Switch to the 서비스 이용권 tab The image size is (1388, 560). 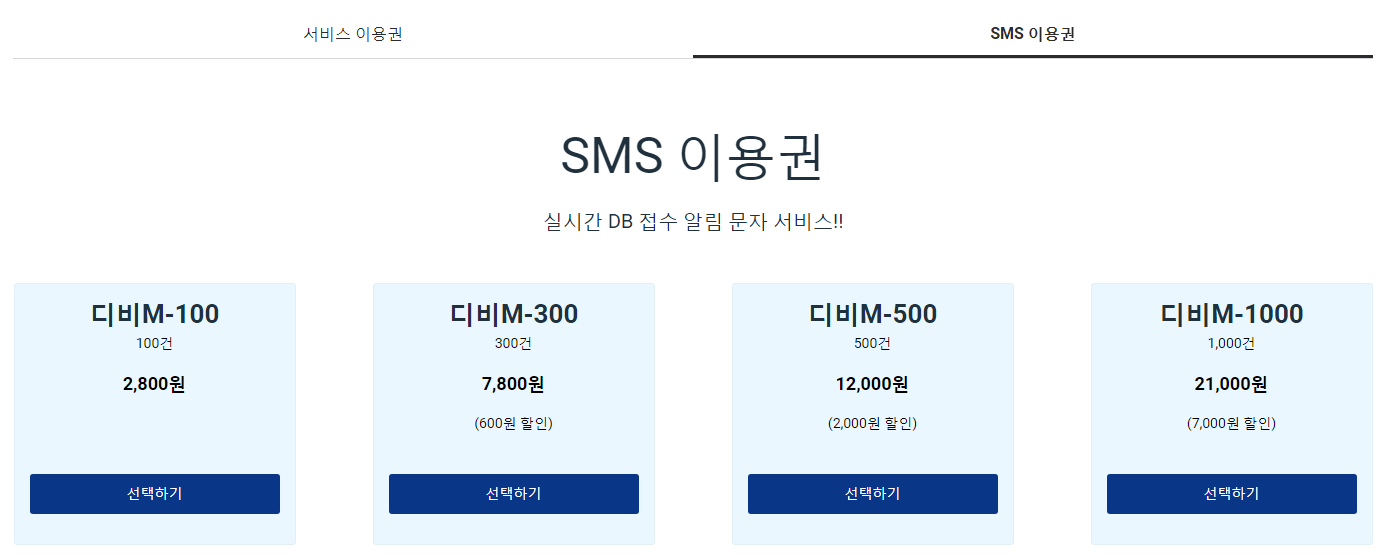(x=353, y=34)
